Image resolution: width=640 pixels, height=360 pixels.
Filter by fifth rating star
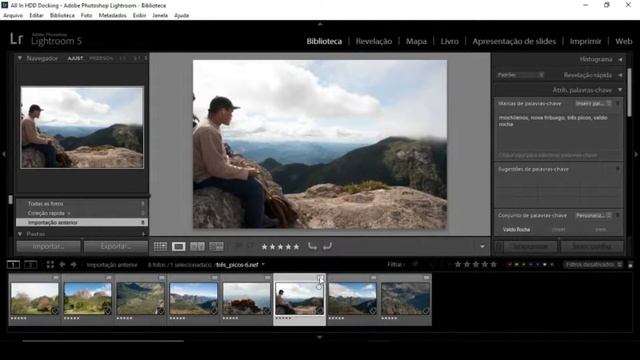[493, 264]
